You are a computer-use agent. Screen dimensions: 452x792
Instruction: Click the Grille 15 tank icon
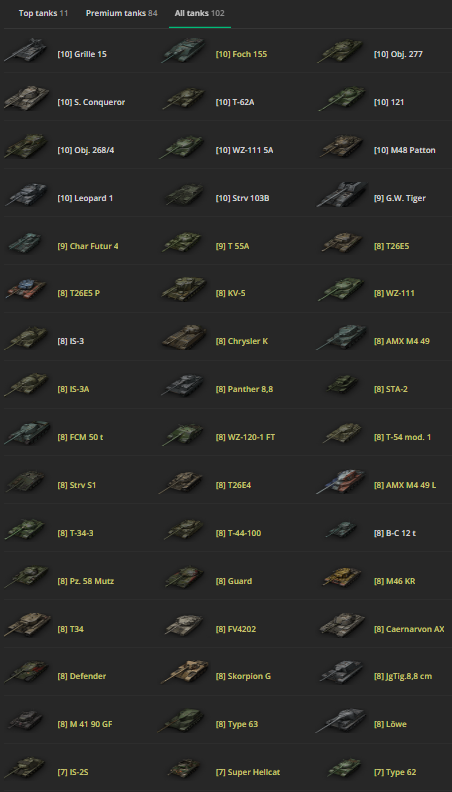(x=26, y=51)
